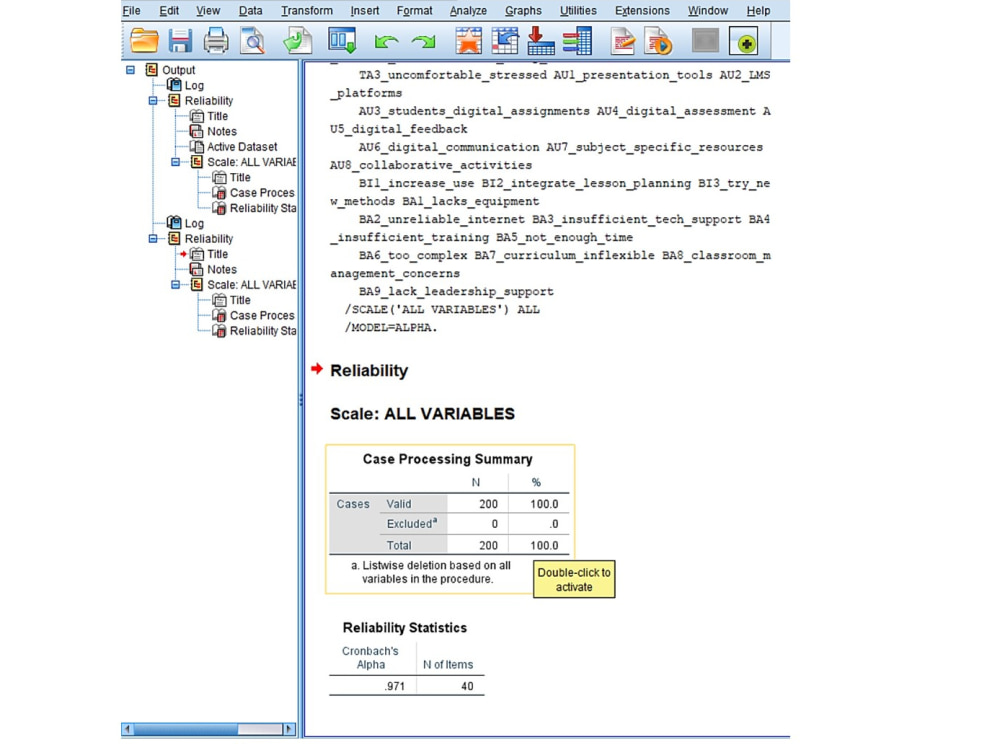Click the Cronbach's Alpha column header
This screenshot has width=1000, height=750.
click(371, 658)
